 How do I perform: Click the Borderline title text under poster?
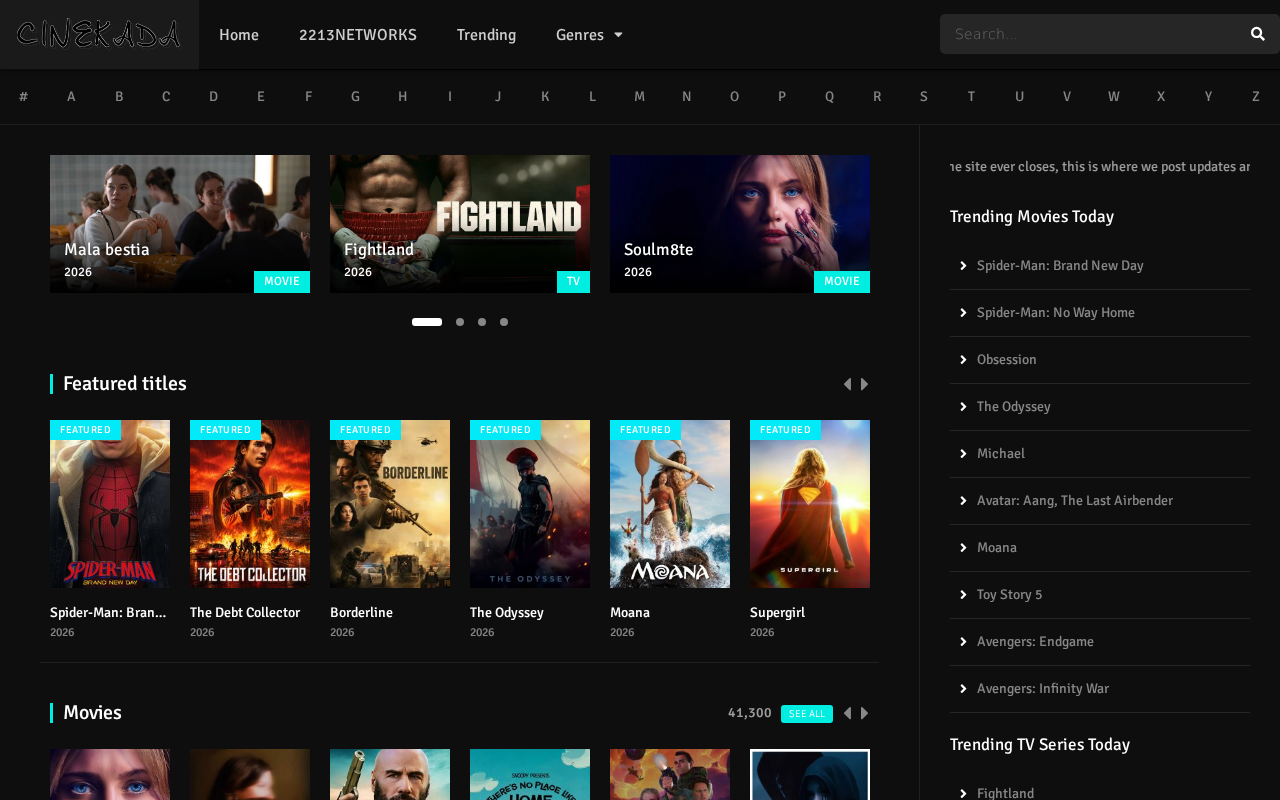pos(361,613)
